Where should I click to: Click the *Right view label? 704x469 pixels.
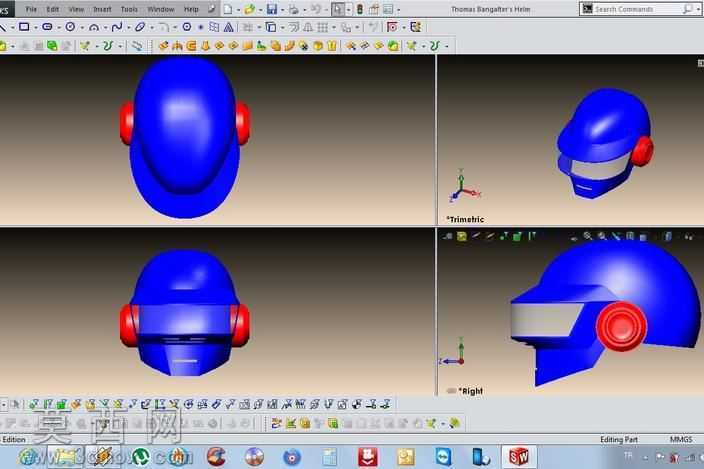point(471,391)
